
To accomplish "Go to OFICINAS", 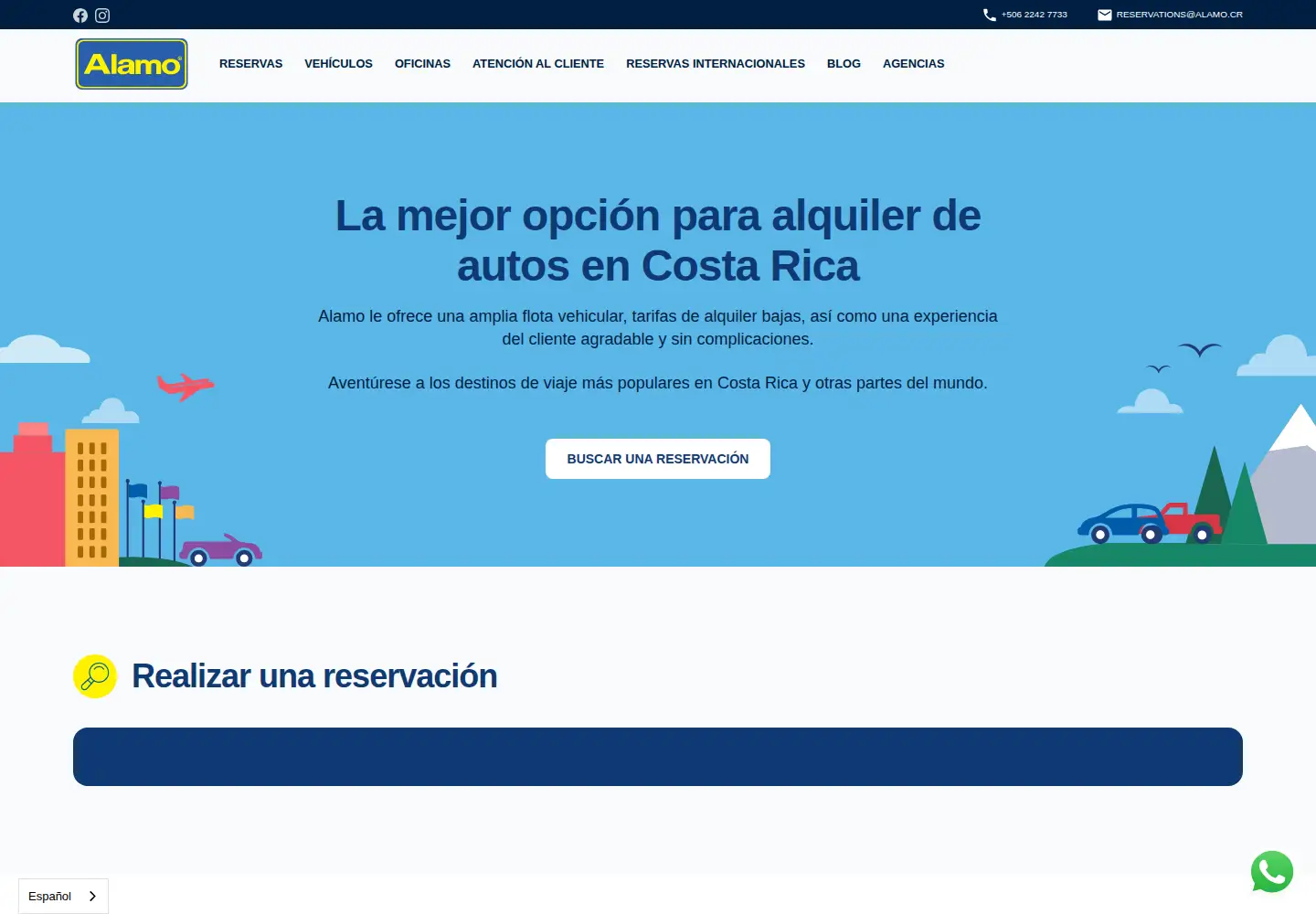I will tap(422, 64).
